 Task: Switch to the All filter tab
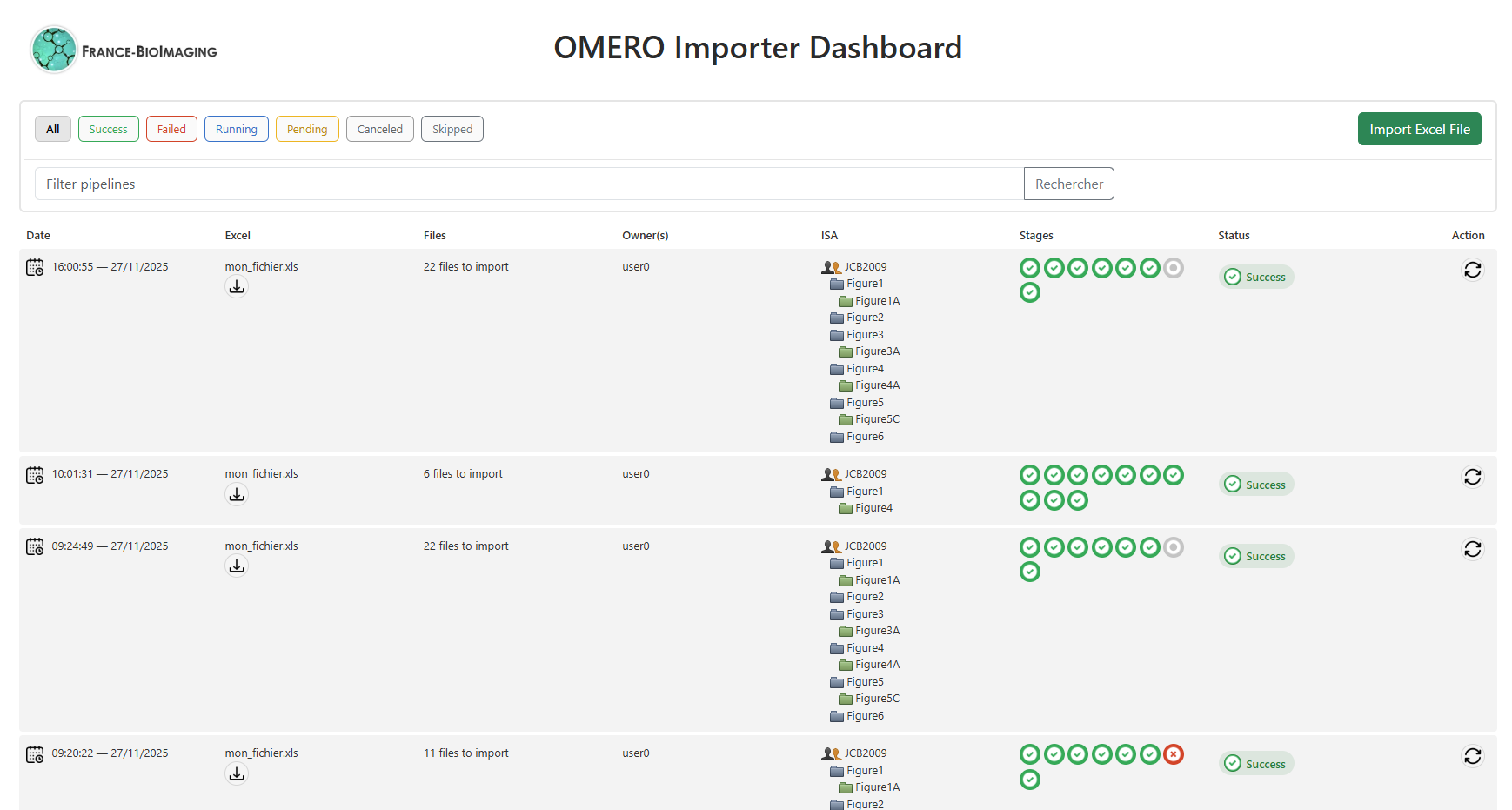(x=53, y=129)
